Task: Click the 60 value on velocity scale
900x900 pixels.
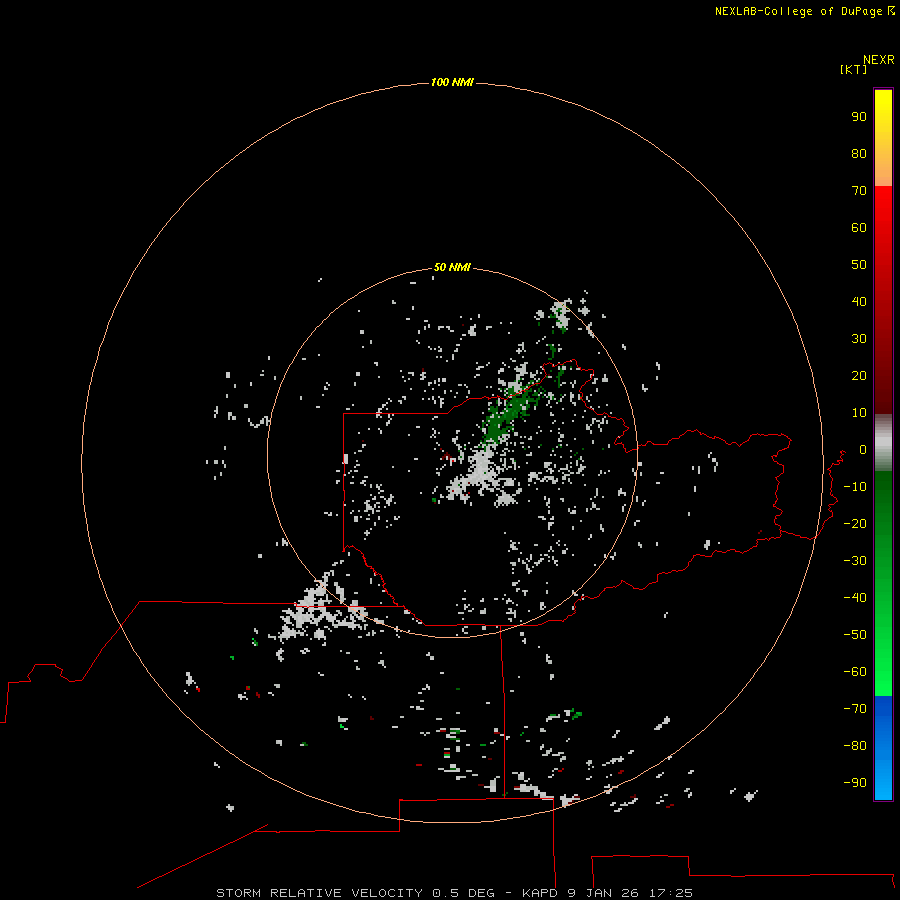Action: pos(859,227)
